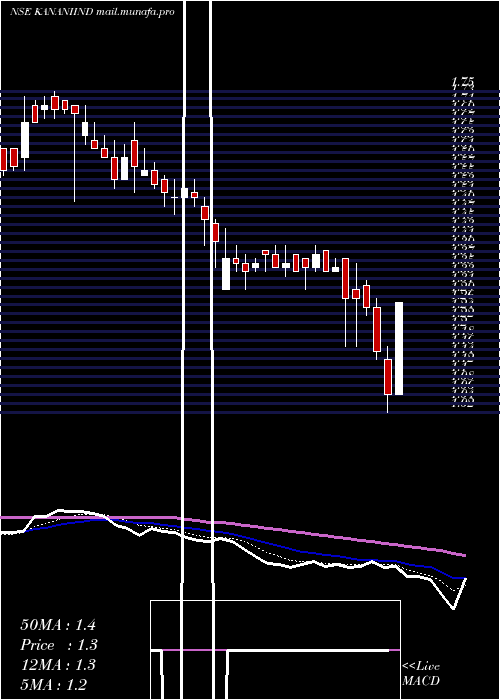Click the final tall white candlestick
Screen dimensions: 500x700
point(399,349)
